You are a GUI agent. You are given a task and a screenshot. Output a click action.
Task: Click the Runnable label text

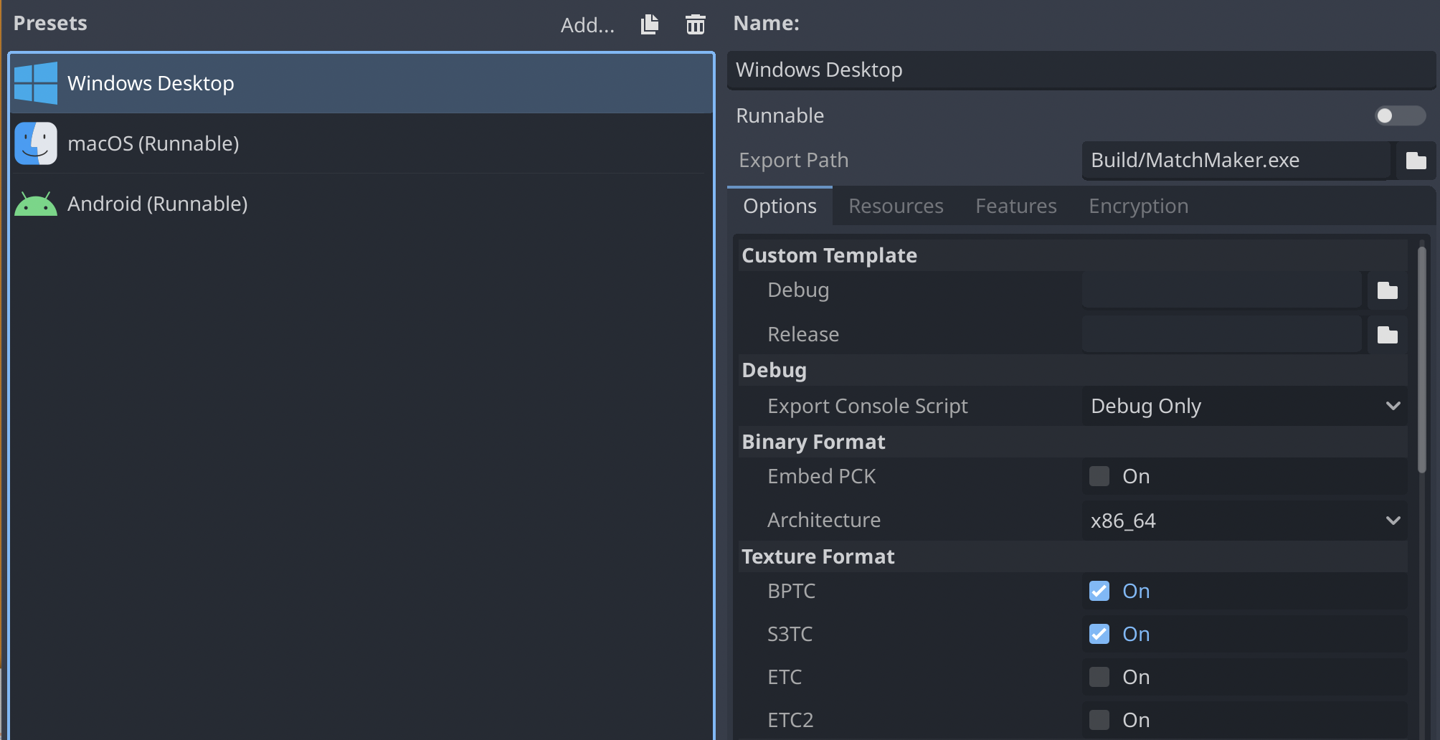point(780,116)
